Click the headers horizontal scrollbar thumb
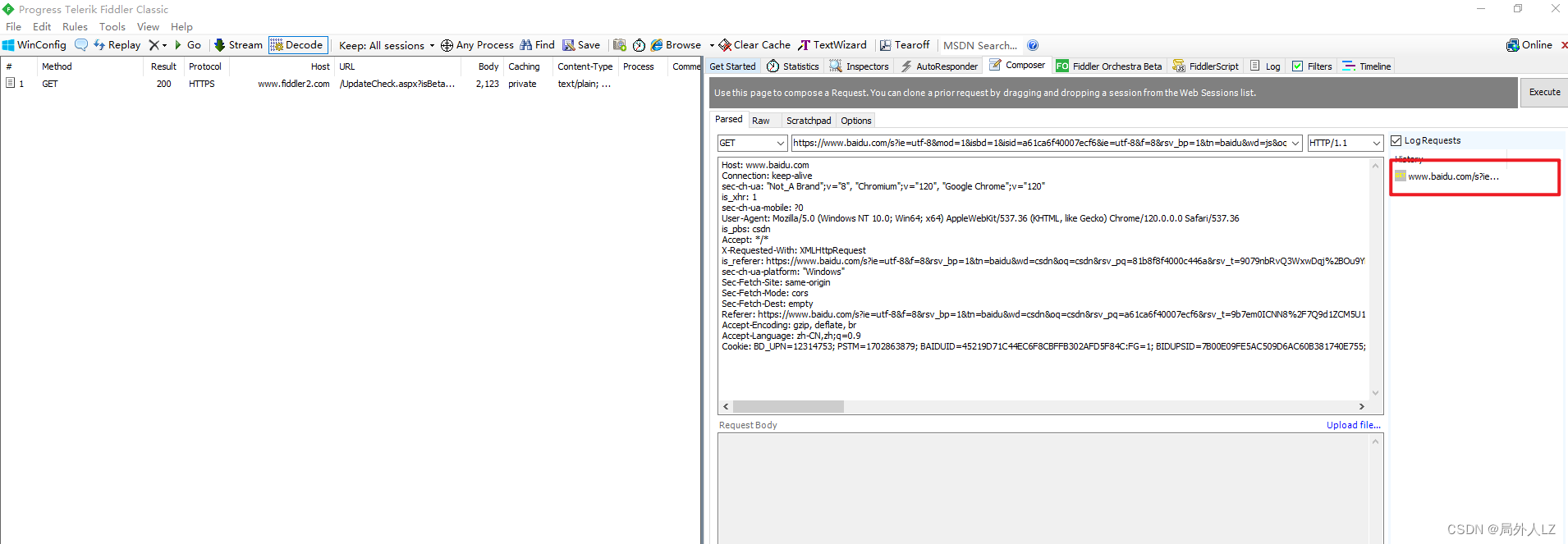The width and height of the screenshot is (1568, 544). click(788, 407)
